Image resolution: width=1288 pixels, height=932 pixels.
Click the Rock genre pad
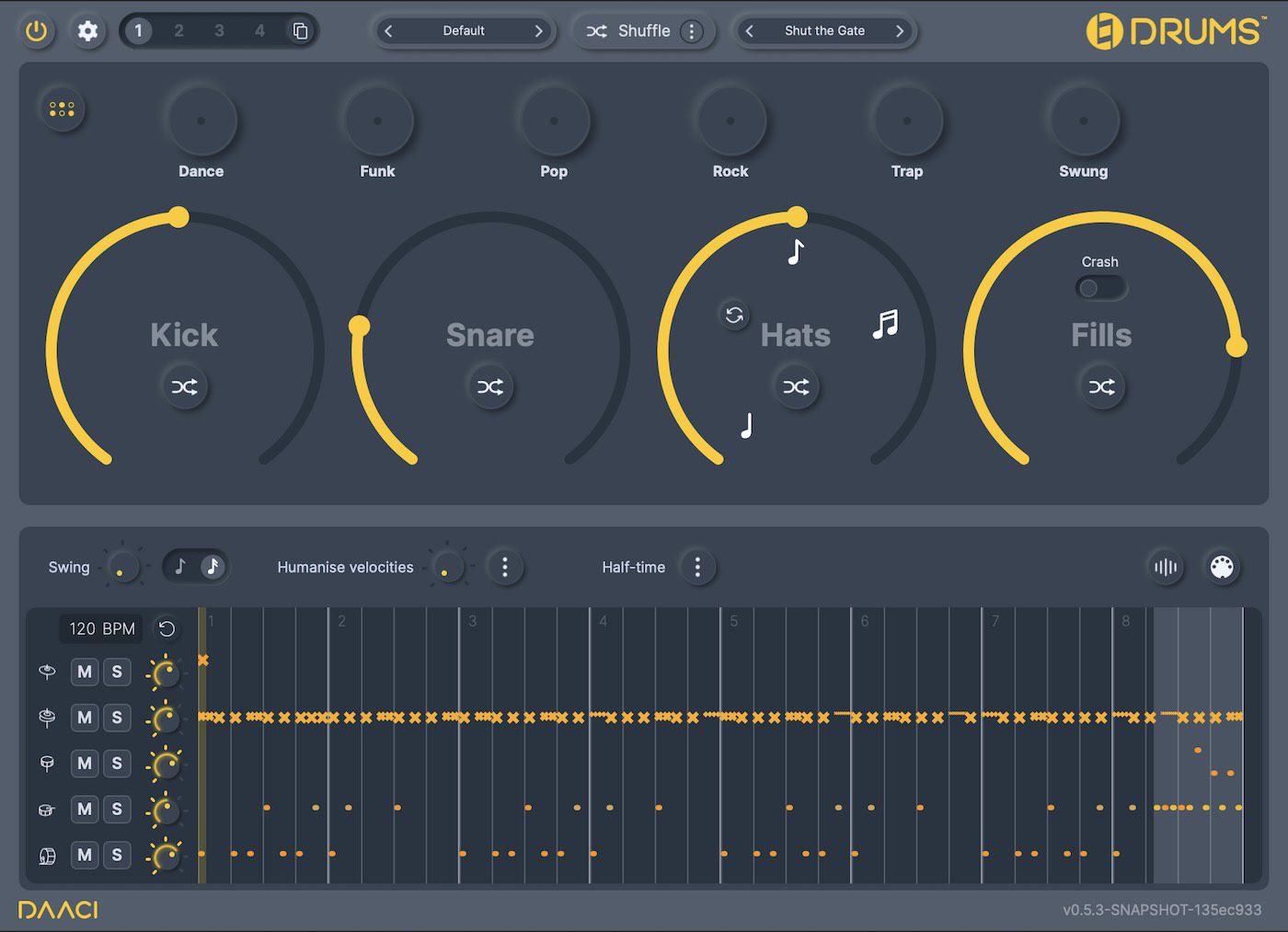point(730,121)
